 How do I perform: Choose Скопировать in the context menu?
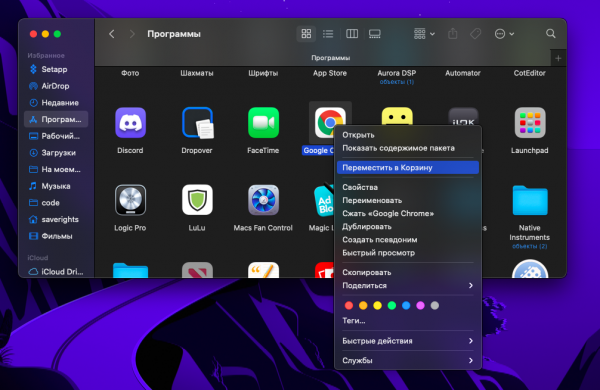pyautogui.click(x=408, y=272)
